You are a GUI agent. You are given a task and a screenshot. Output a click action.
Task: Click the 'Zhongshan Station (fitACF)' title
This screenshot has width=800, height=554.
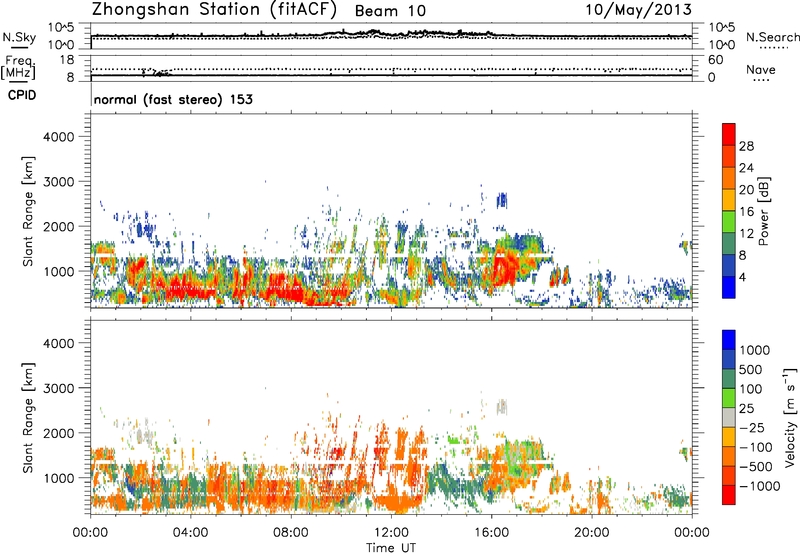point(214,10)
